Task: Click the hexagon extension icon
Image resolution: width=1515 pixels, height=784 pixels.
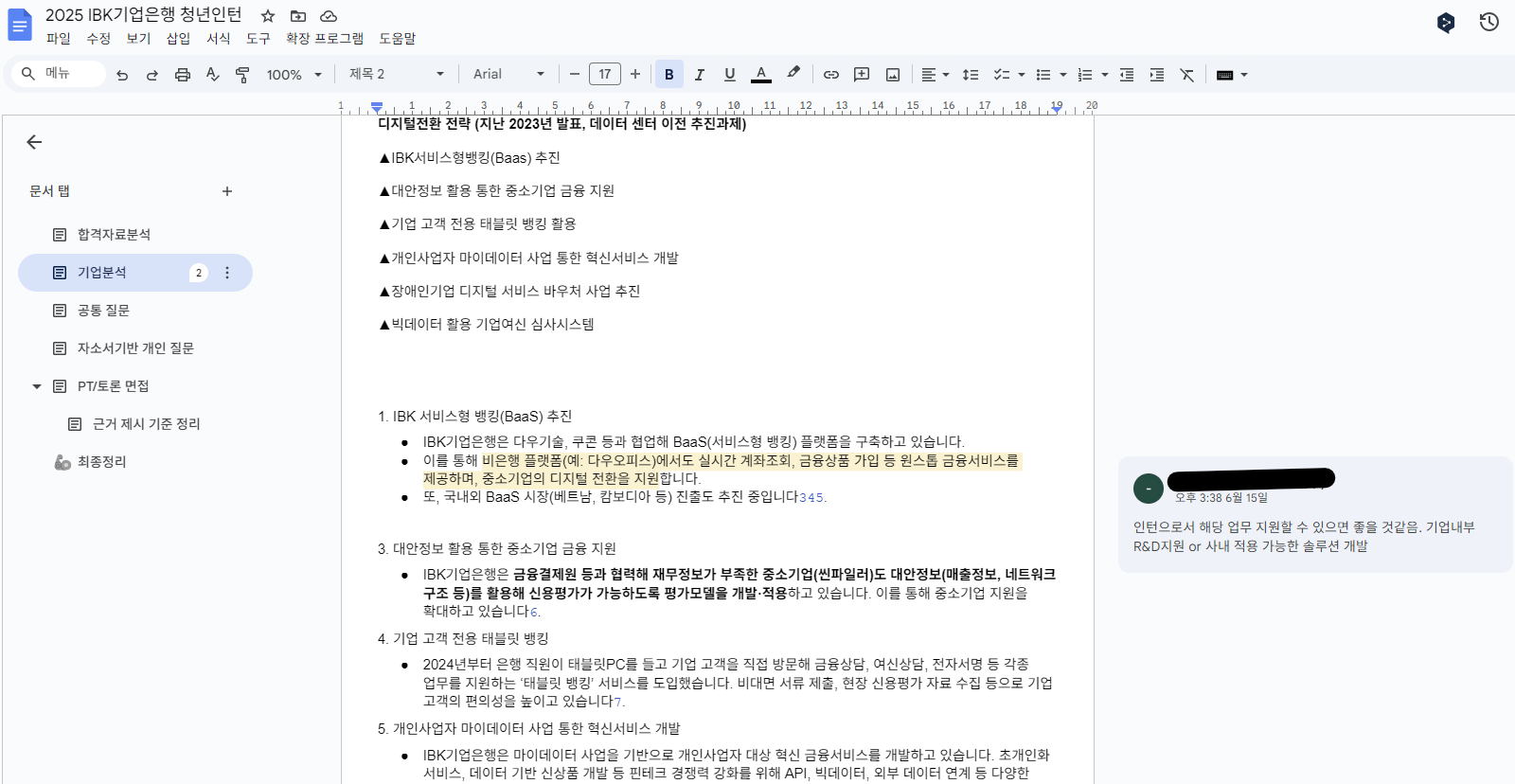Action: pos(1446,23)
